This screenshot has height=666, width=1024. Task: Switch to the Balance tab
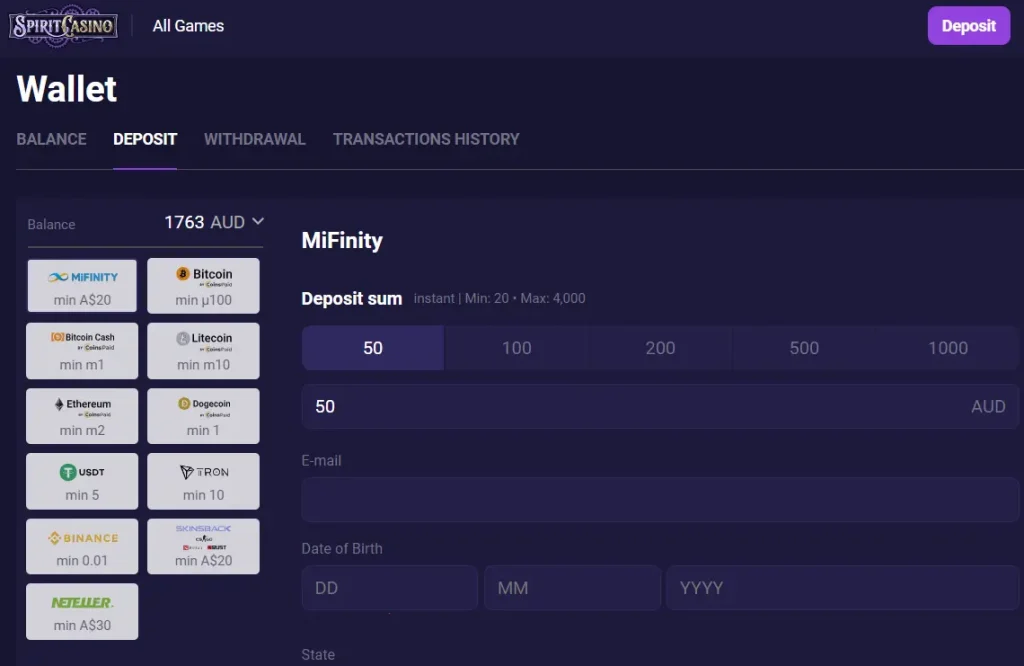coord(52,139)
